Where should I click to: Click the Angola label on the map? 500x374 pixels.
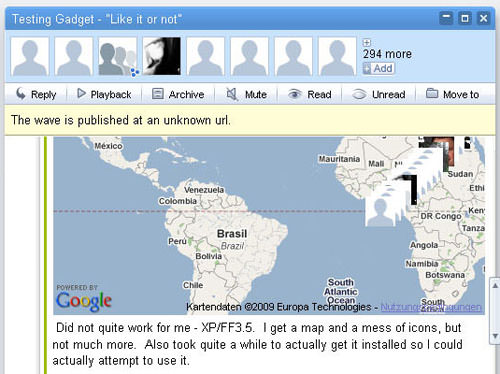pyautogui.click(x=424, y=245)
